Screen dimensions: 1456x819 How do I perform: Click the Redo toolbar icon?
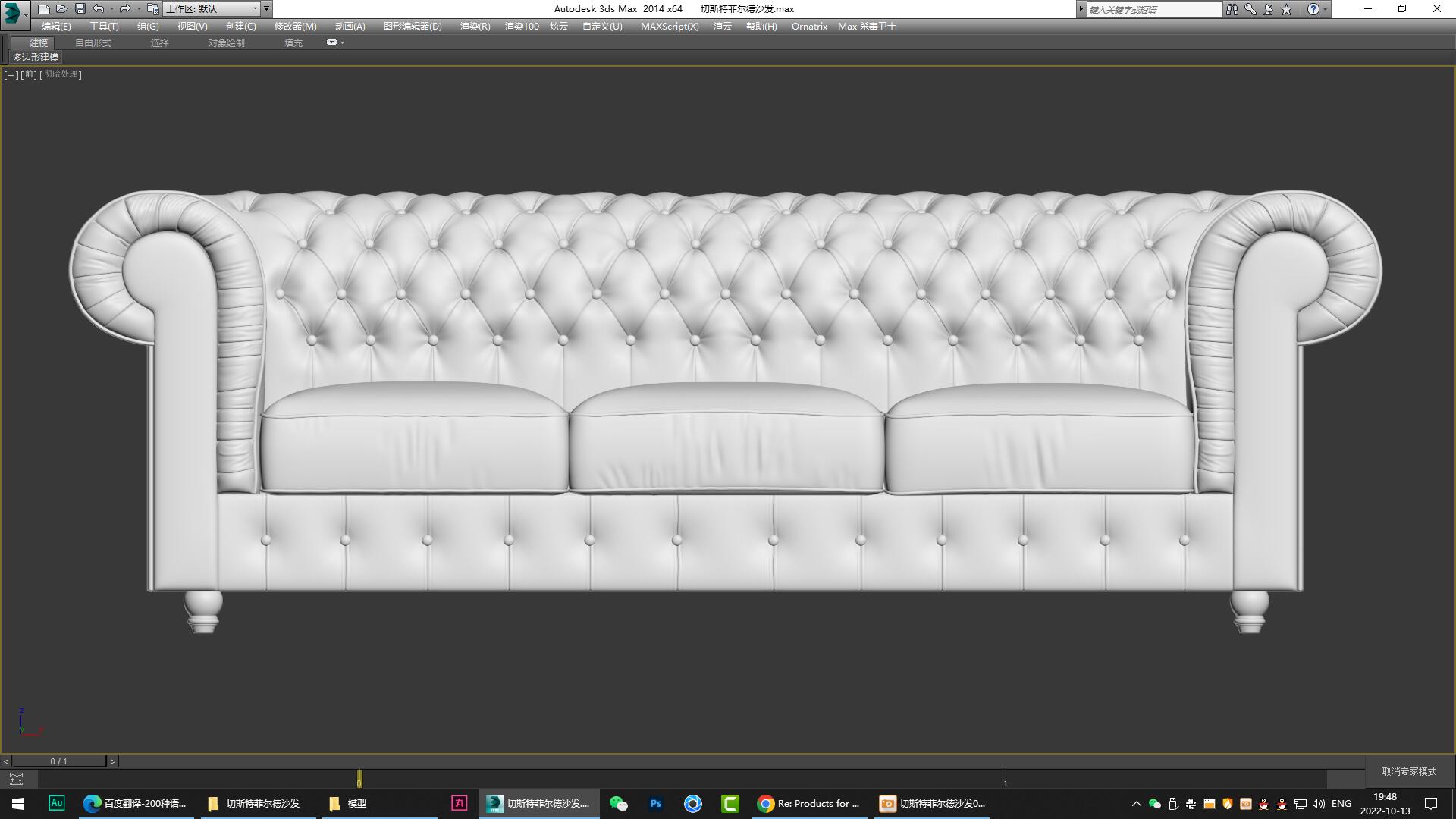(x=124, y=8)
